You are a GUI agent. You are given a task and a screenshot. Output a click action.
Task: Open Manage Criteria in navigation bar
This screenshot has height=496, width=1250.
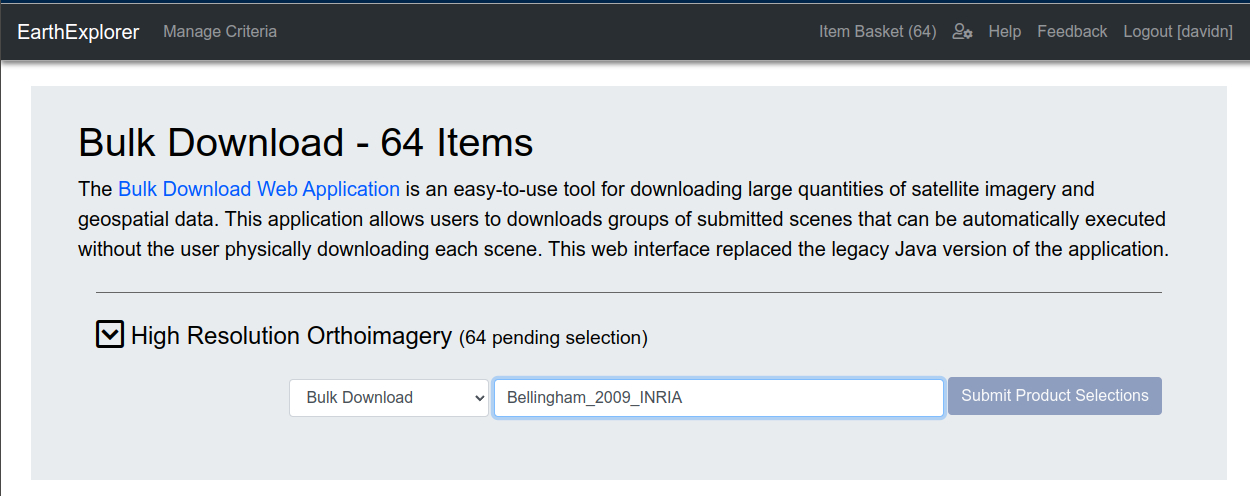coord(220,32)
